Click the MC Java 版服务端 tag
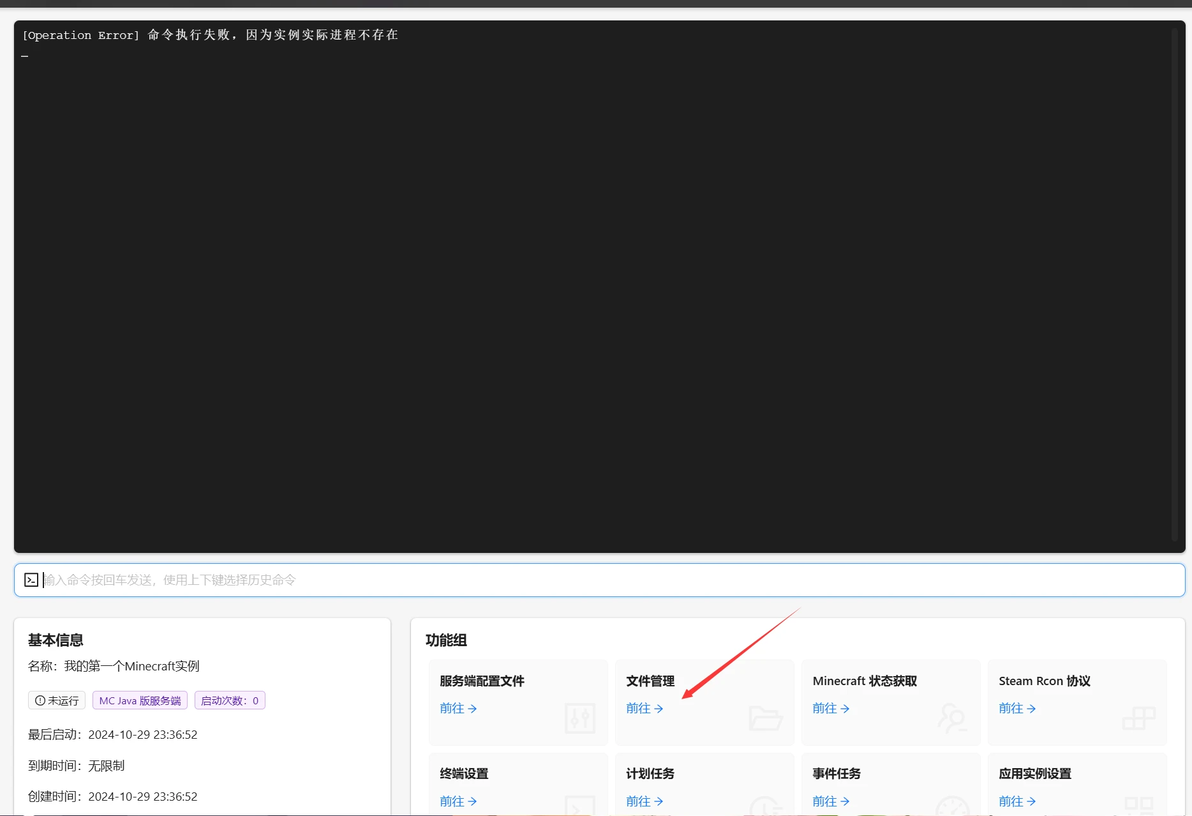This screenshot has height=816, width=1192. [140, 700]
